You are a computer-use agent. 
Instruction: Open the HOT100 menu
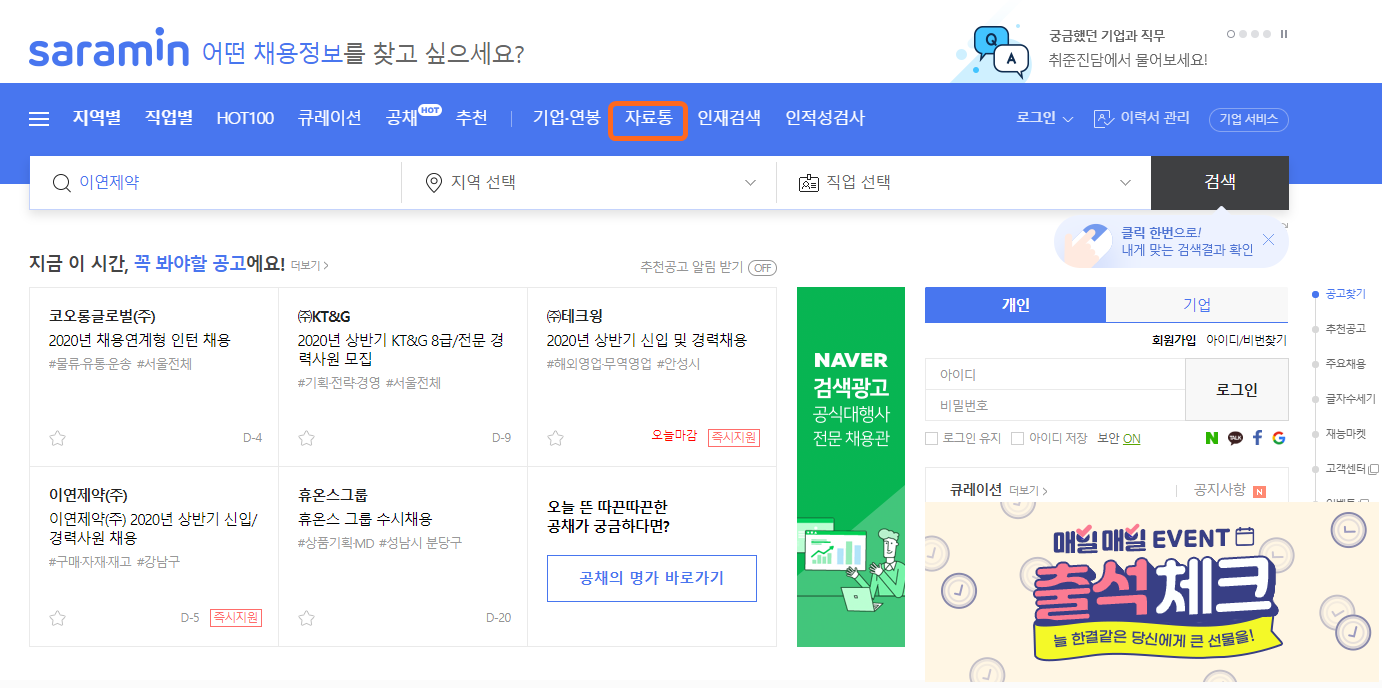245,118
